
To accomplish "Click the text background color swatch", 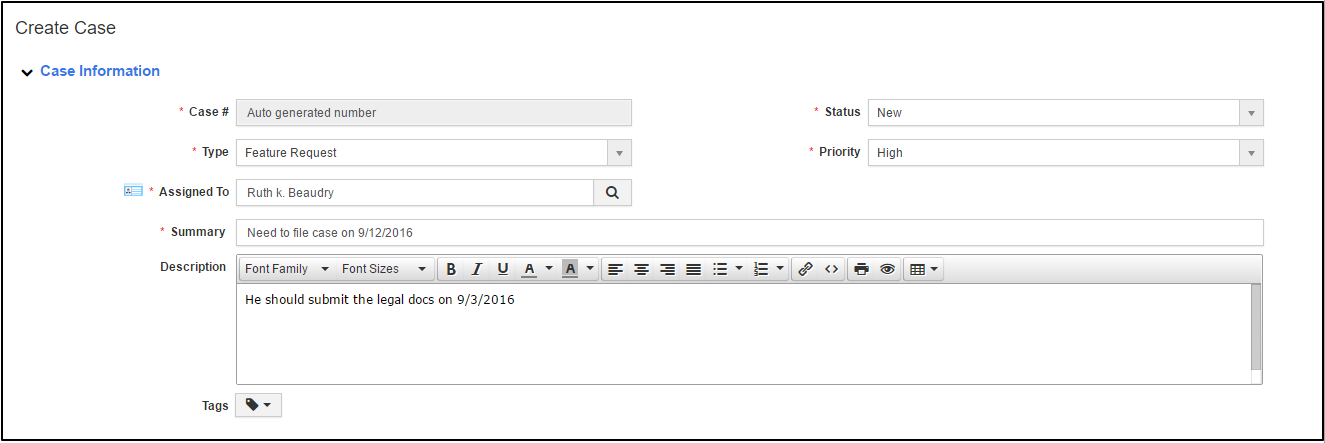I will pos(570,269).
